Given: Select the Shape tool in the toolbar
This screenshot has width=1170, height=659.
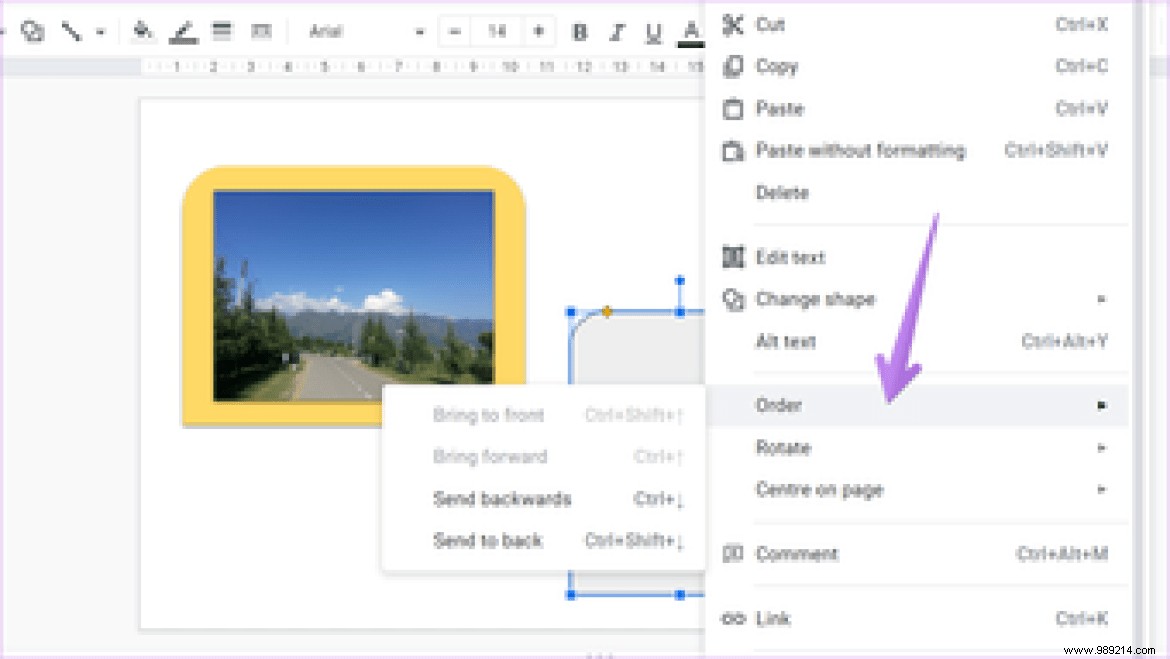Looking at the screenshot, I should [34, 31].
